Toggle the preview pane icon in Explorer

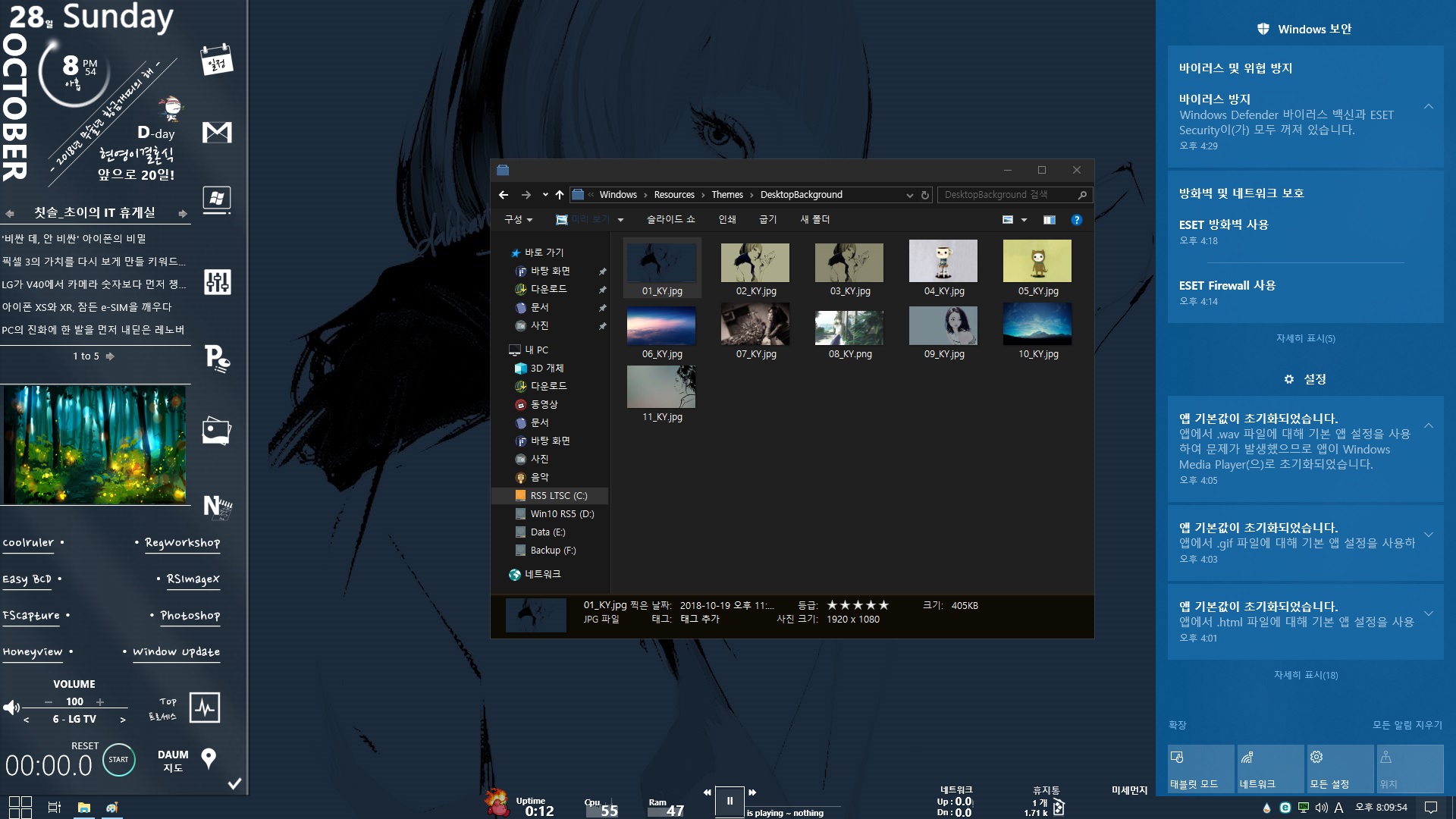coord(1050,220)
